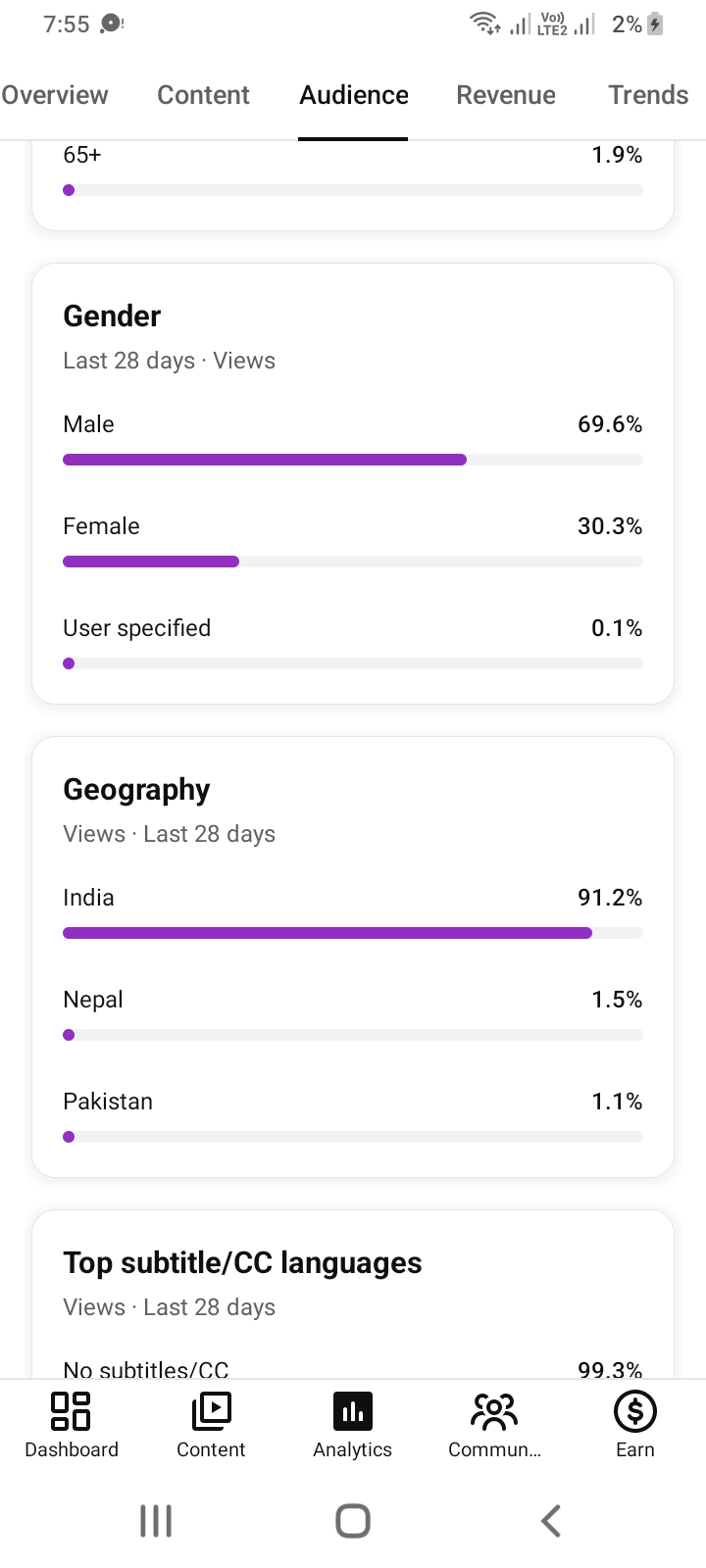Image resolution: width=706 pixels, height=1568 pixels.
Task: Open the Geography card heading
Action: coord(136,790)
